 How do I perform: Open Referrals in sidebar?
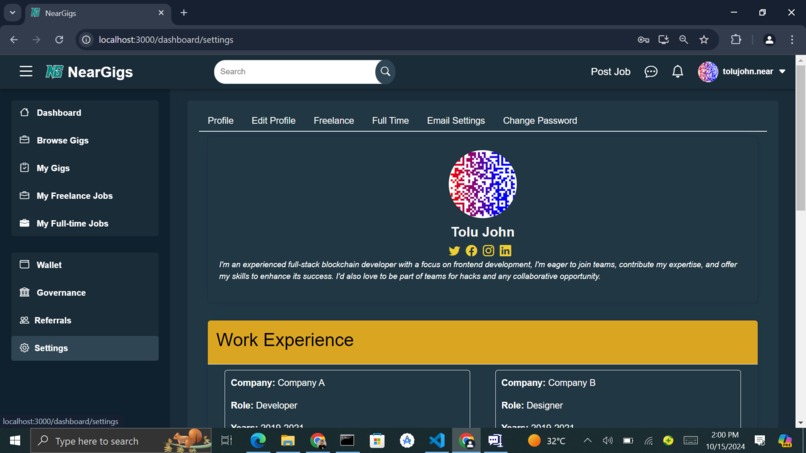85,320
